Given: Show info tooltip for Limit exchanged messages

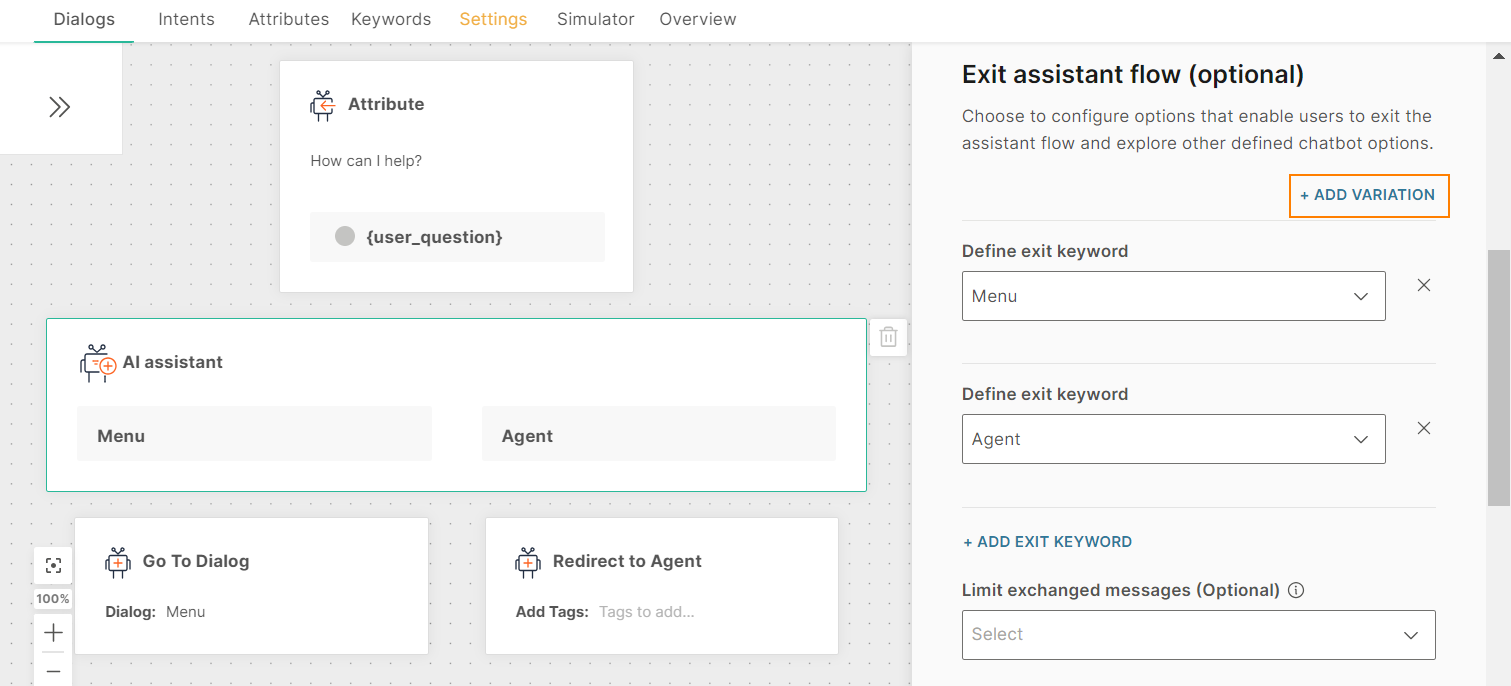Looking at the screenshot, I should 1296,590.
